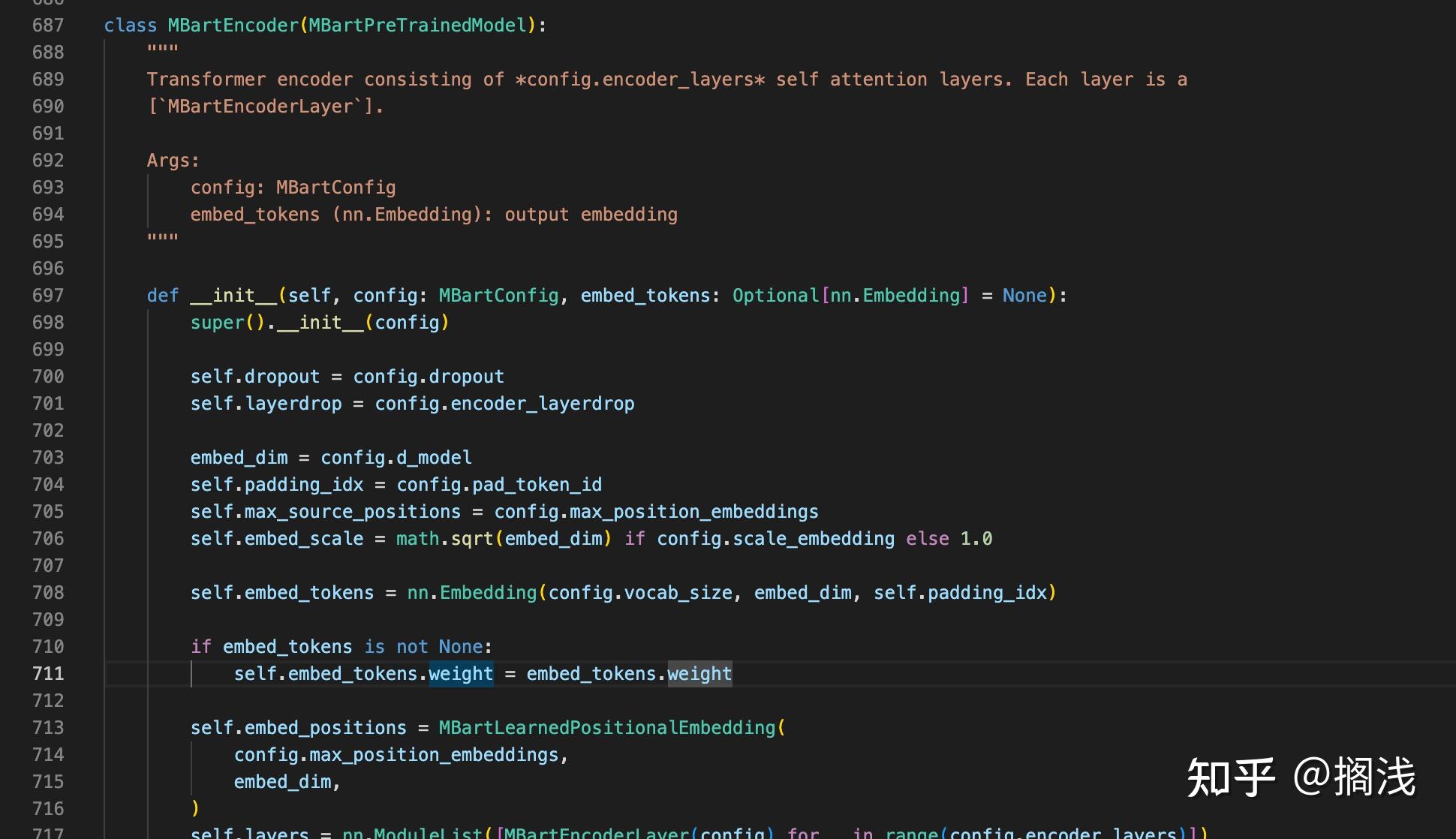Click config.encoder_layerdrop on line 701
The image size is (1456, 839).
pos(504,403)
